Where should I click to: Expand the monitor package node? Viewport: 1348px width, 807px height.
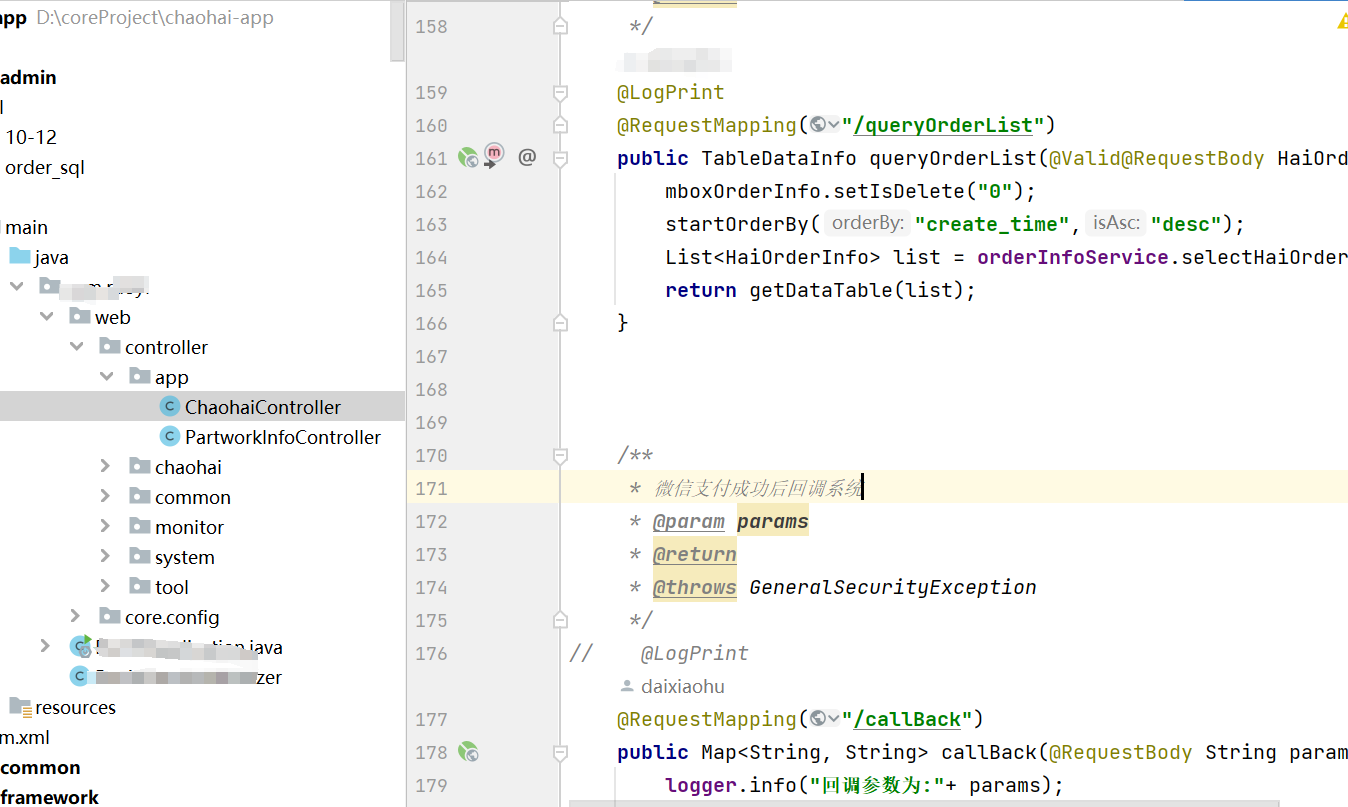(x=106, y=527)
